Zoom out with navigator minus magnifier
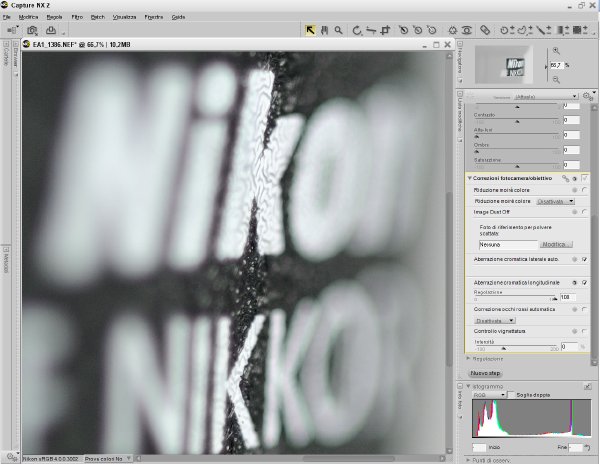The image size is (600, 464). pyautogui.click(x=556, y=80)
